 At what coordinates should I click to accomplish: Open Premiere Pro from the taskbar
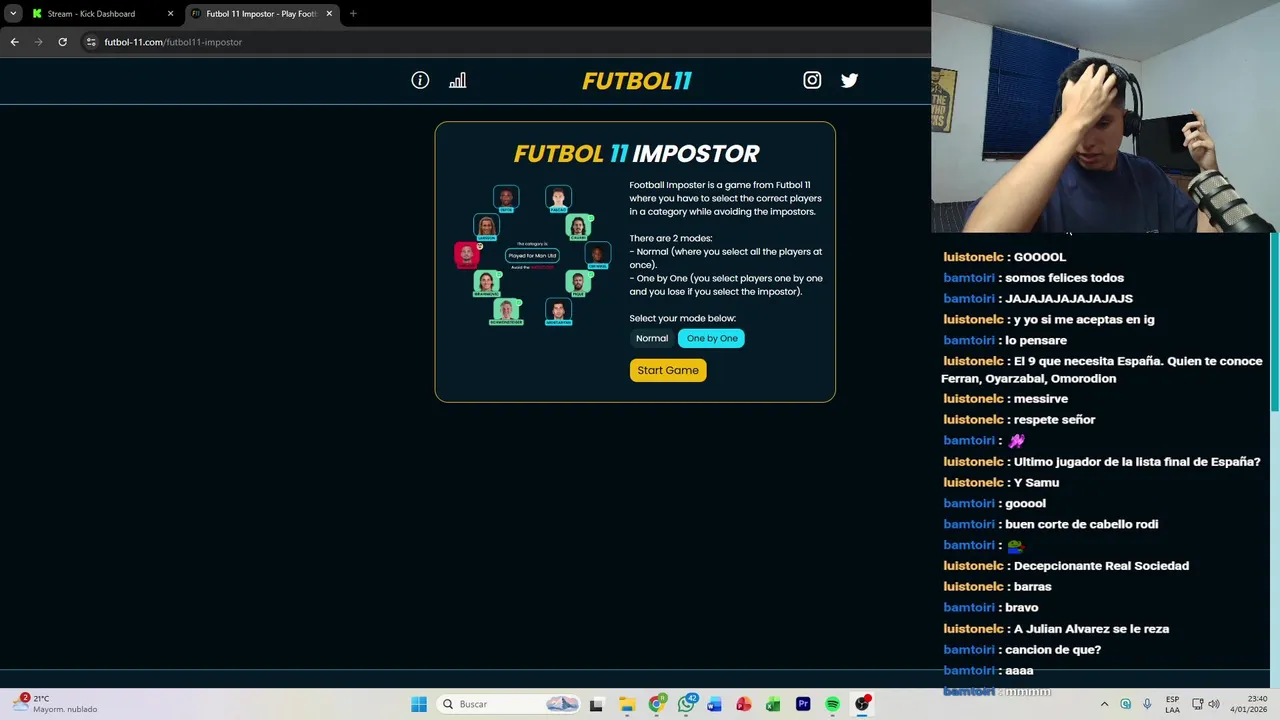(803, 704)
